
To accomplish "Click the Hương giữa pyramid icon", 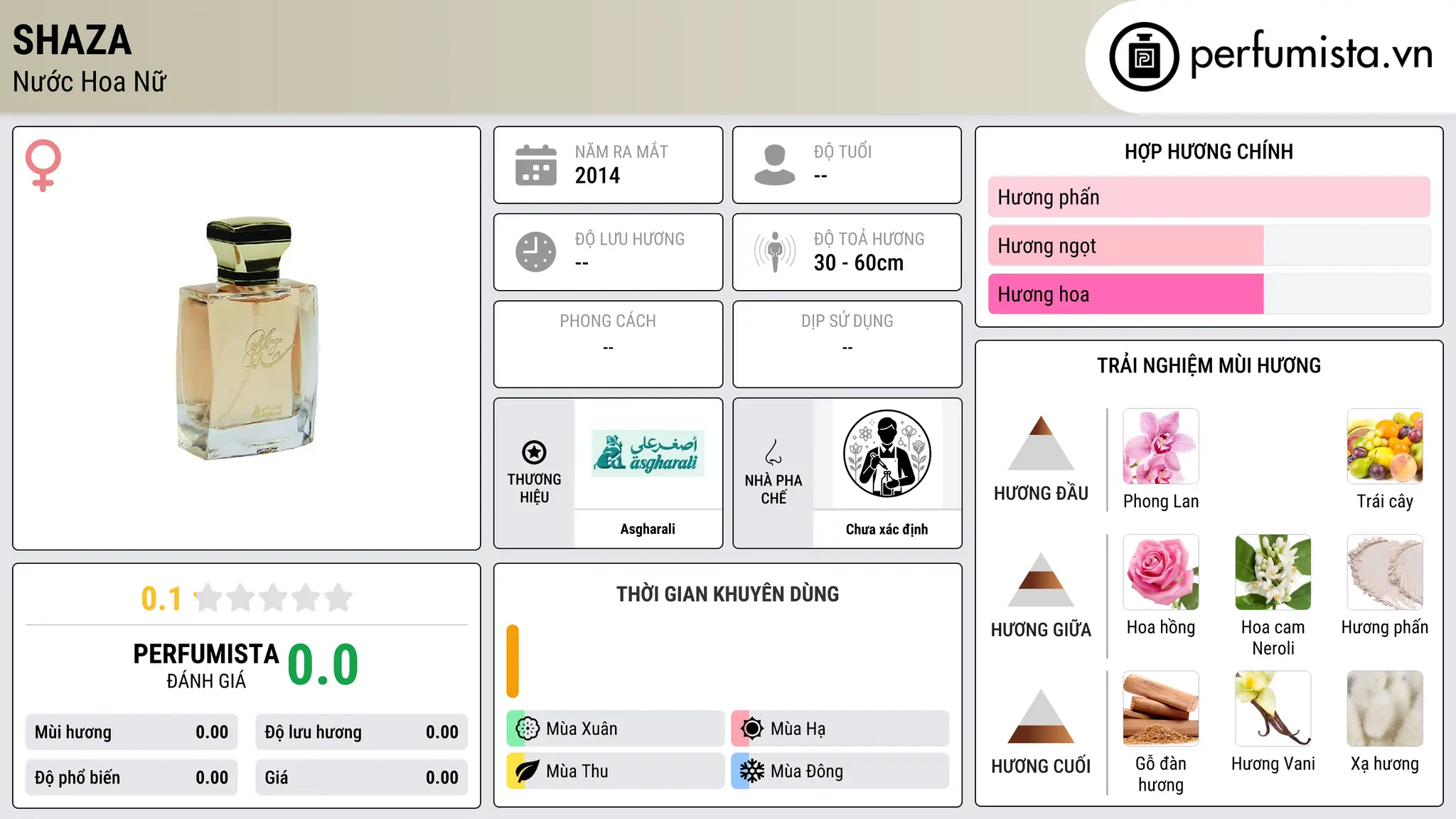I will [1041, 579].
